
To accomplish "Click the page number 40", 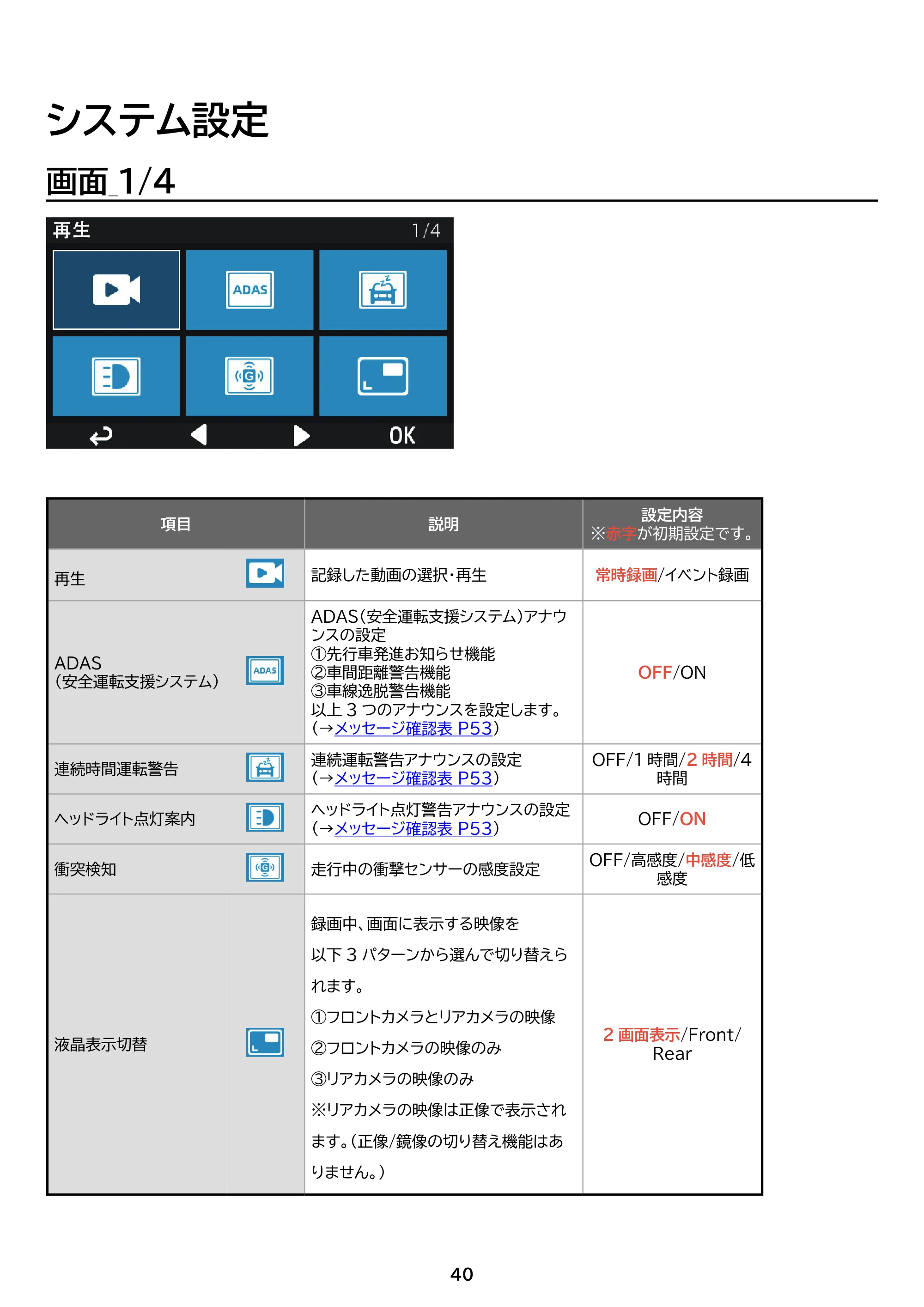I will click(x=462, y=1274).
